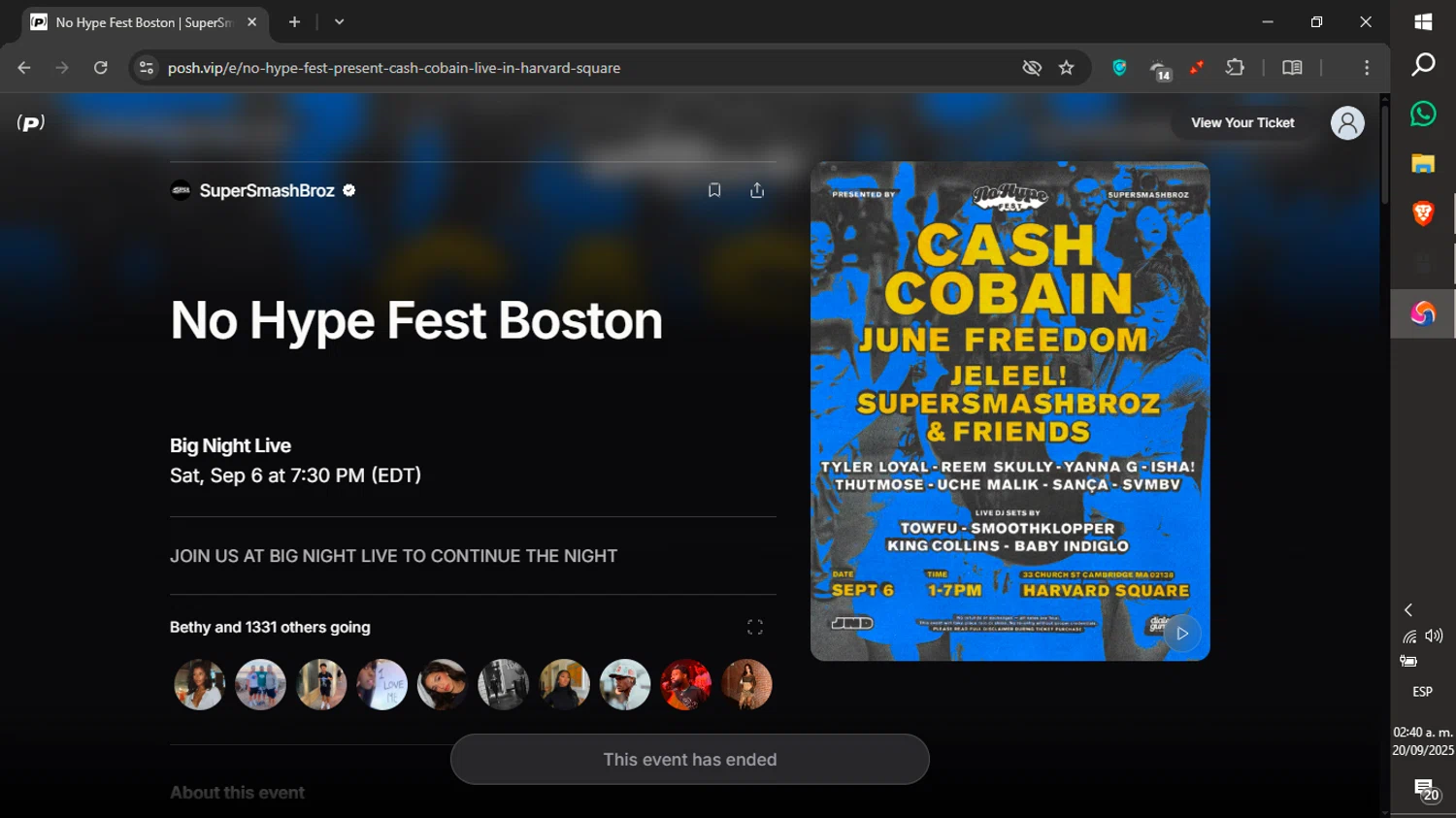
Task: Open the clock showing 02:40 a. m.
Action: (x=1423, y=741)
